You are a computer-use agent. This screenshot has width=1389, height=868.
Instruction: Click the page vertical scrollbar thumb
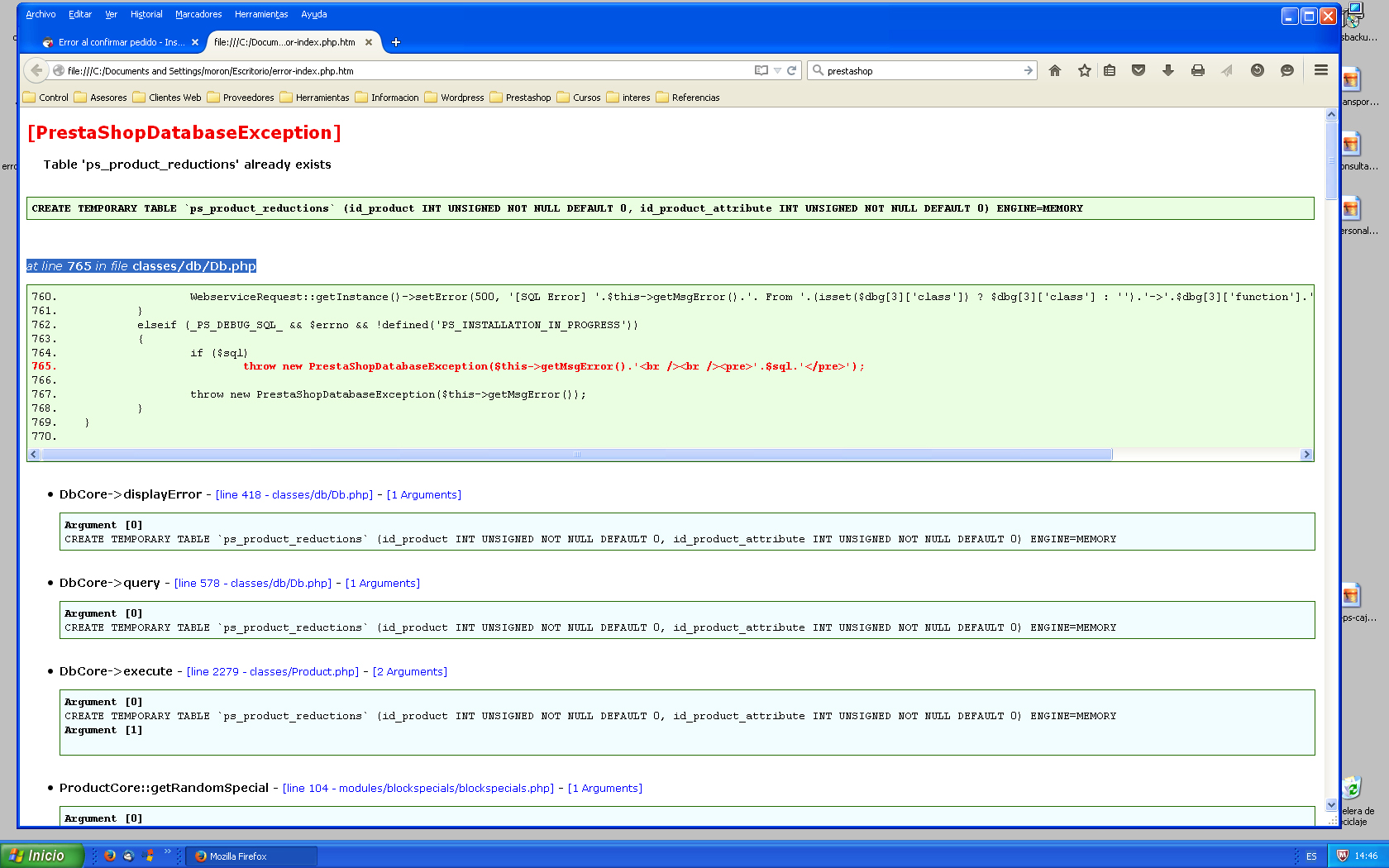[1331, 160]
